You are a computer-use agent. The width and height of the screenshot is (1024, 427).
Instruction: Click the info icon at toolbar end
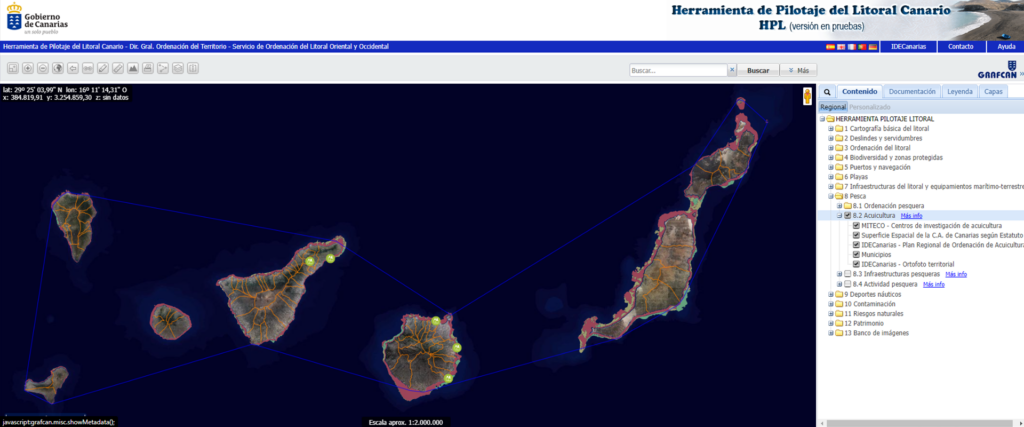coord(193,68)
